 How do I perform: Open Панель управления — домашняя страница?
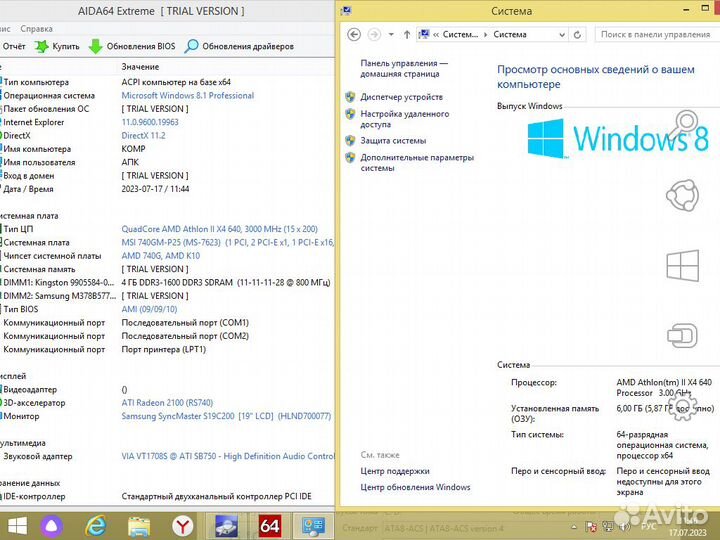[404, 68]
